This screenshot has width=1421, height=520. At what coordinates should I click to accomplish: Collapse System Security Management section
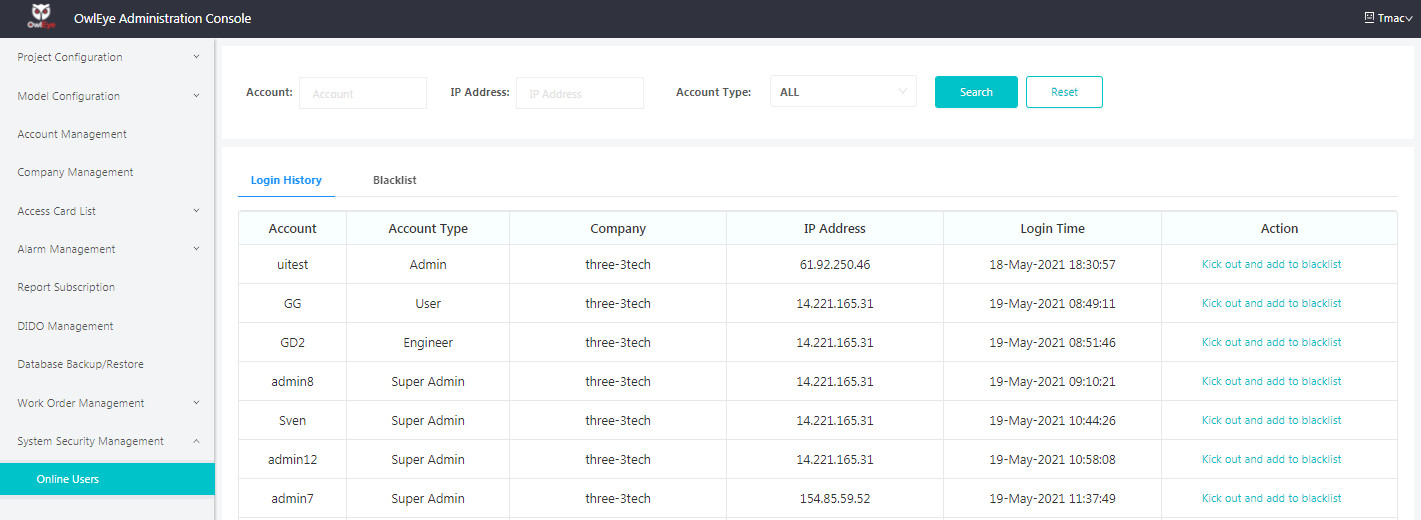(x=107, y=441)
